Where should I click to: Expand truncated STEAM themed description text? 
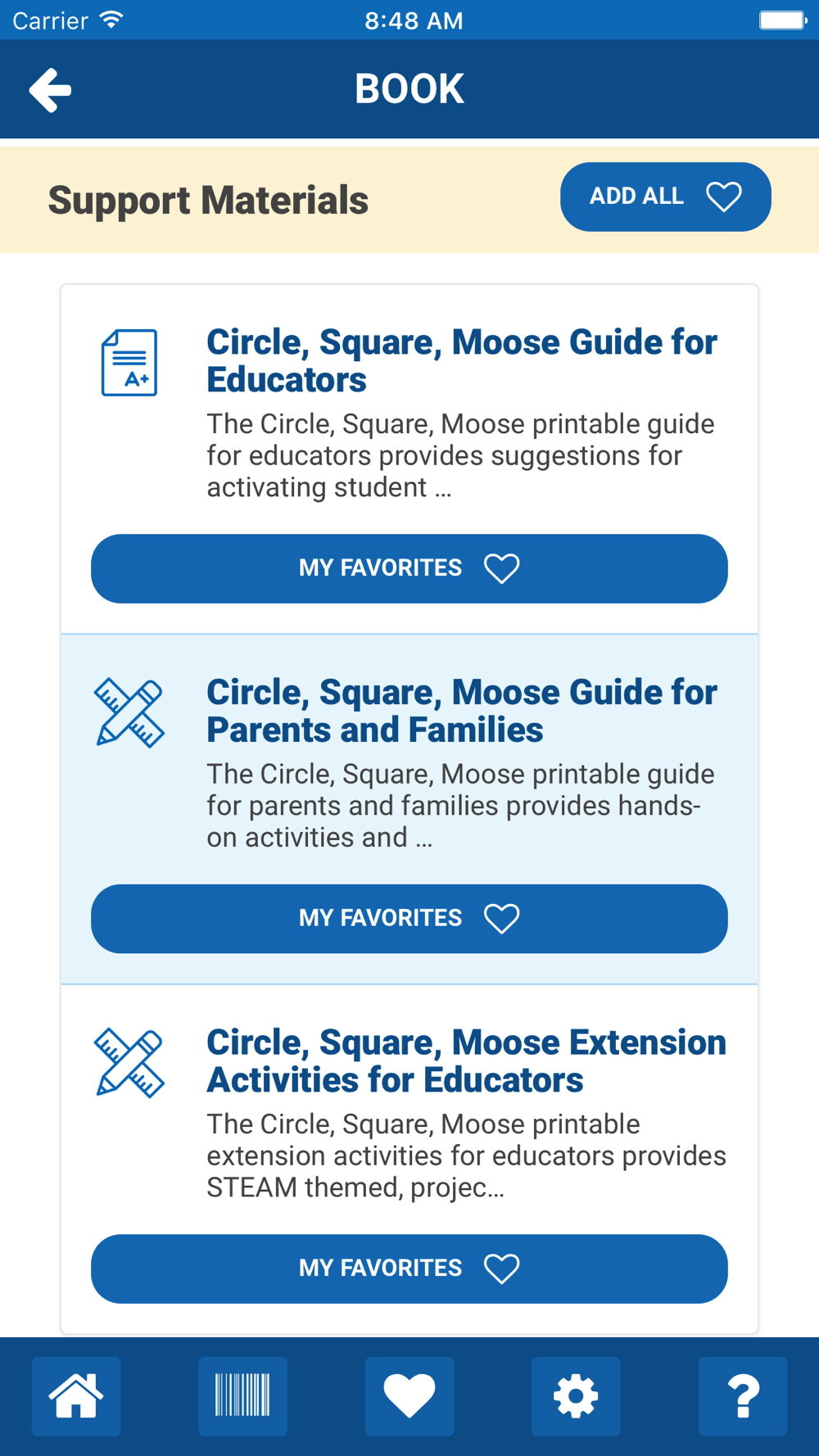coord(466,1155)
